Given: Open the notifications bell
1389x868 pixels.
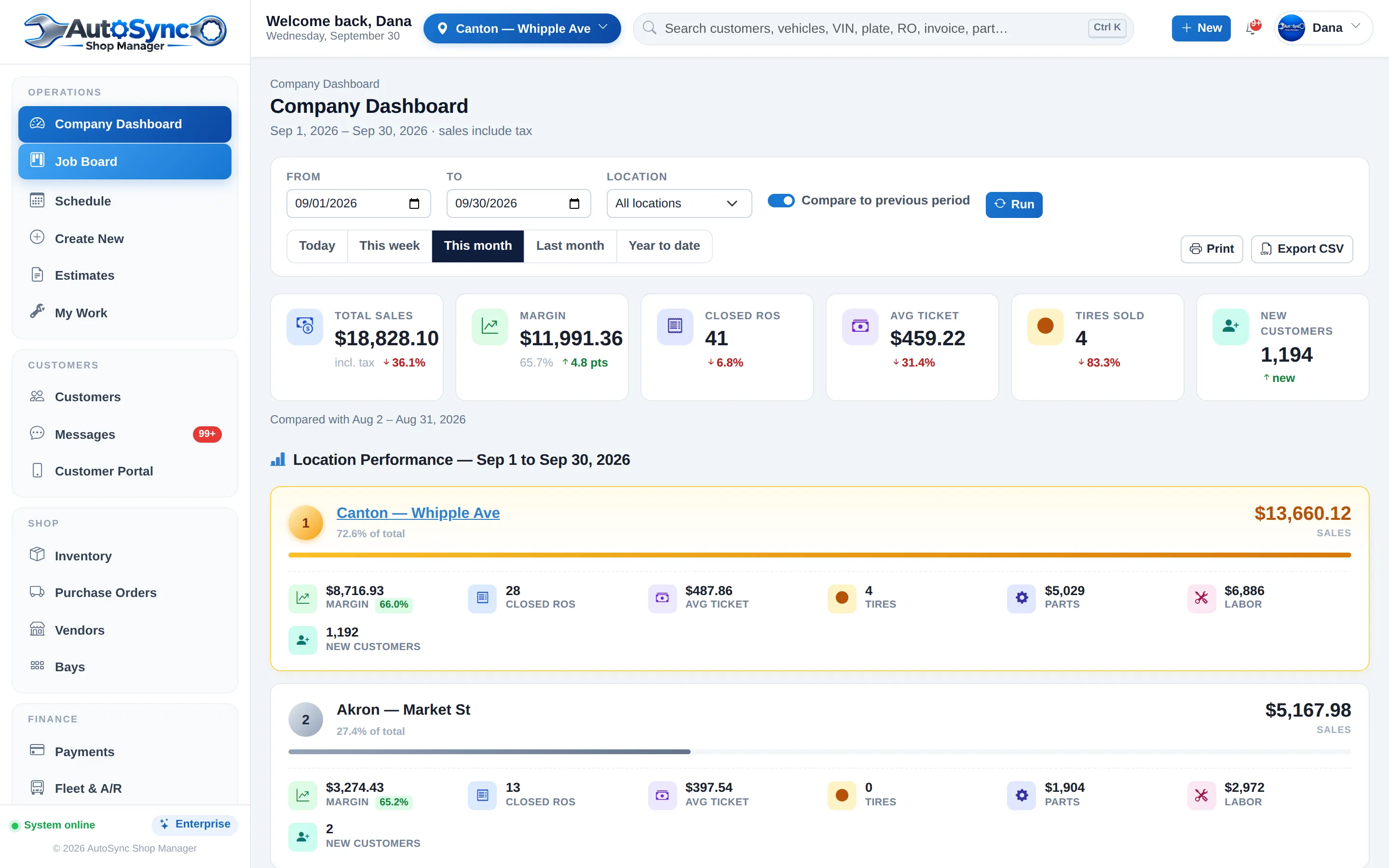Looking at the screenshot, I should coord(1252,28).
